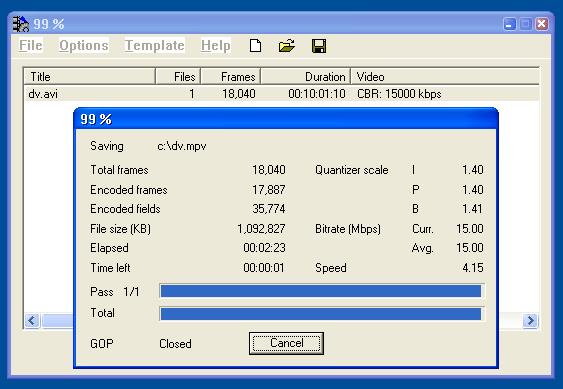The image size is (563, 389).
Task: Open the Help menu
Action: tap(216, 45)
